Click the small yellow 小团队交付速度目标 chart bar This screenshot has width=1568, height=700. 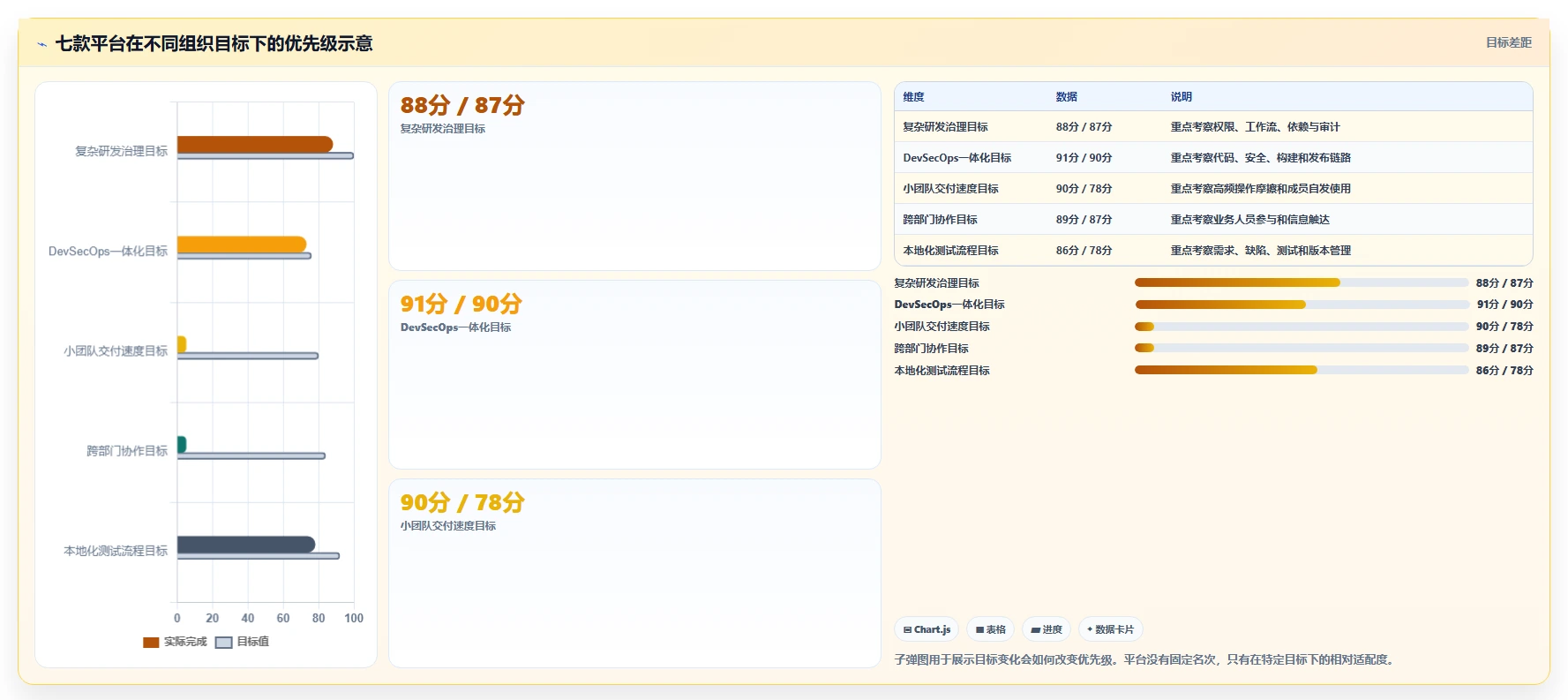[x=182, y=344]
